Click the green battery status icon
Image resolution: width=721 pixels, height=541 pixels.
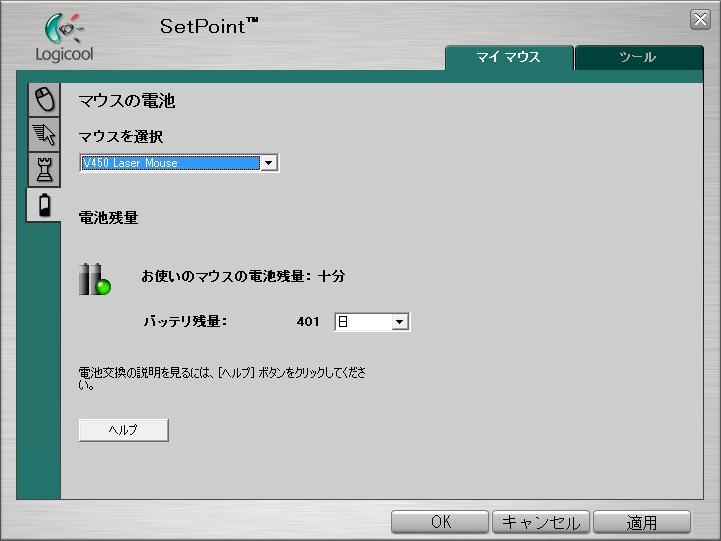pos(95,279)
